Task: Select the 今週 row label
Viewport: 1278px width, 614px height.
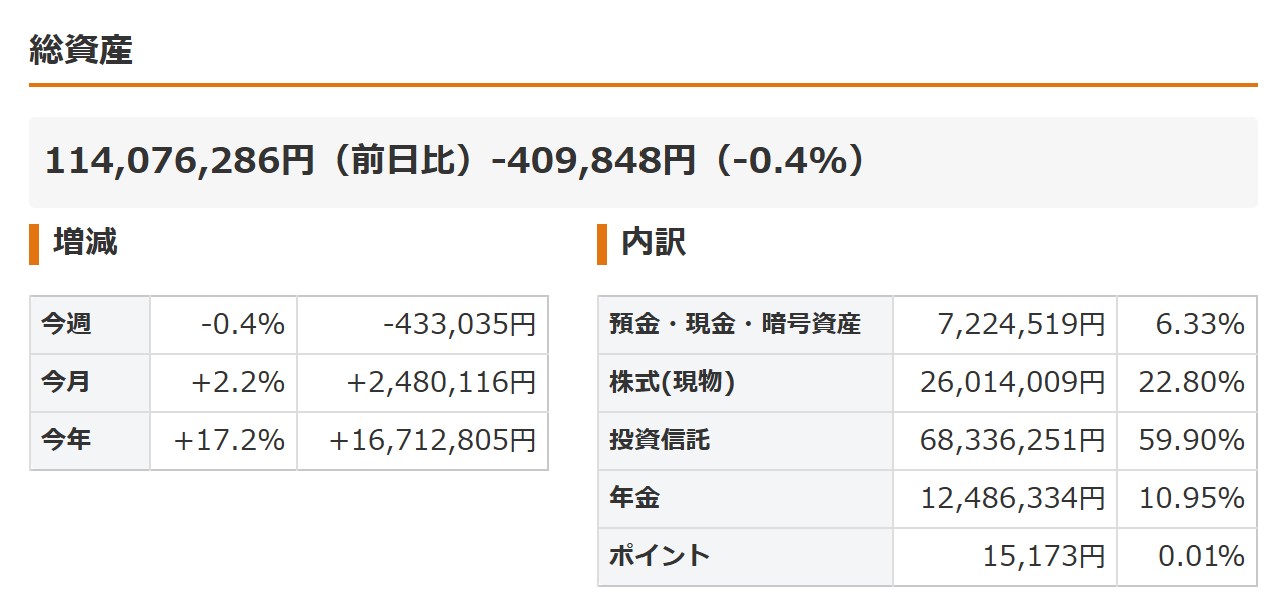Action: tap(66, 324)
